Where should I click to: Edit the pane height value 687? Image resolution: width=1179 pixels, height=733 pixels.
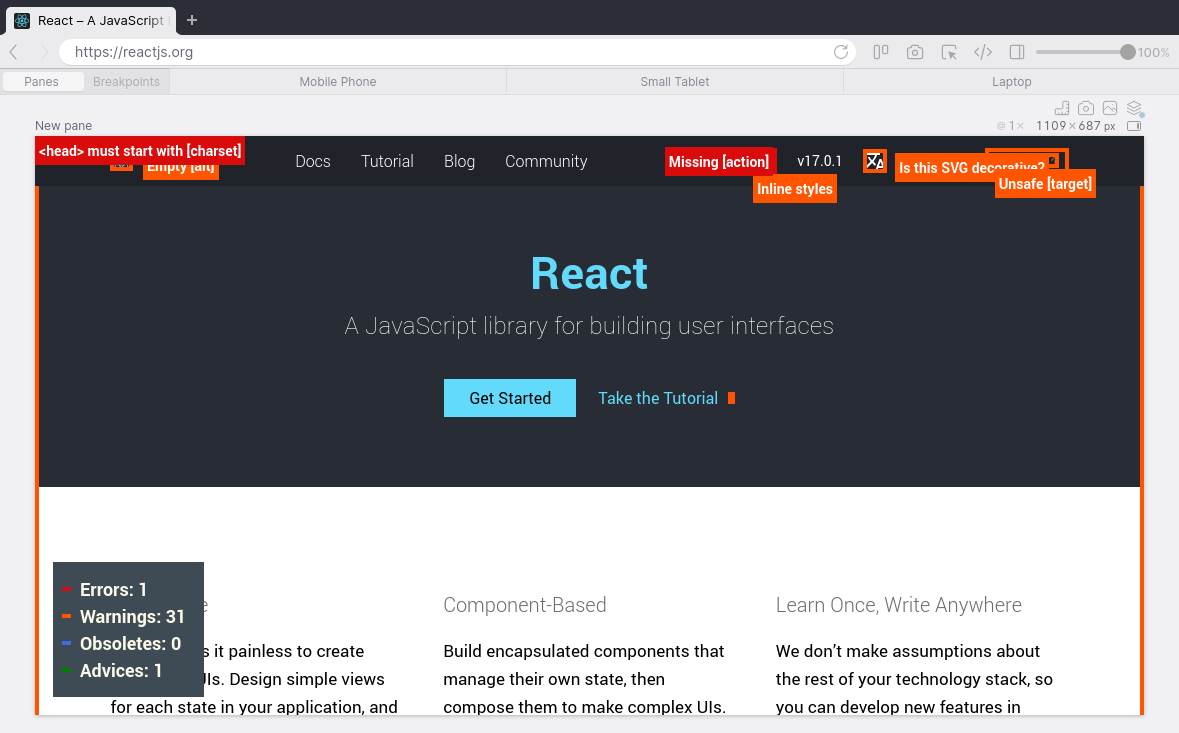pos(1089,126)
